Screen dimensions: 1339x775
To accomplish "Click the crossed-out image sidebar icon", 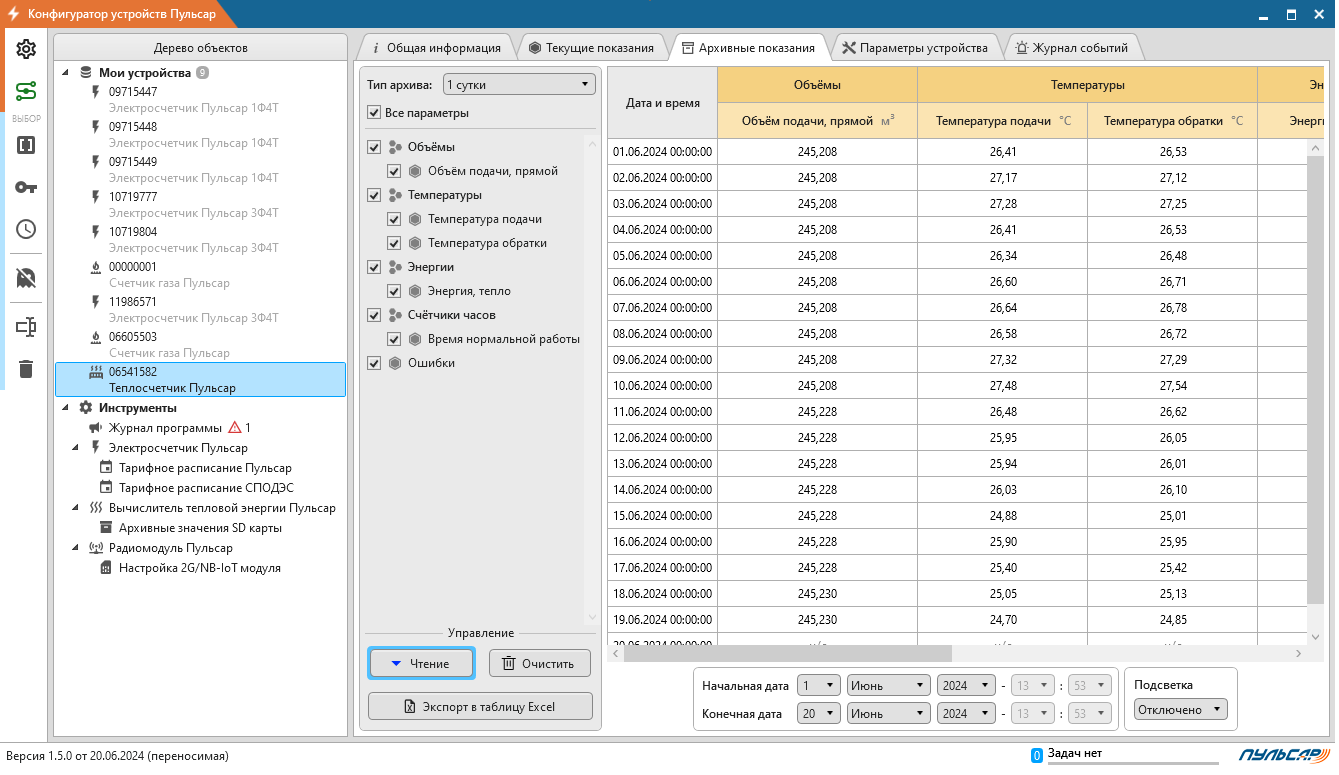I will pyautogui.click(x=26, y=278).
